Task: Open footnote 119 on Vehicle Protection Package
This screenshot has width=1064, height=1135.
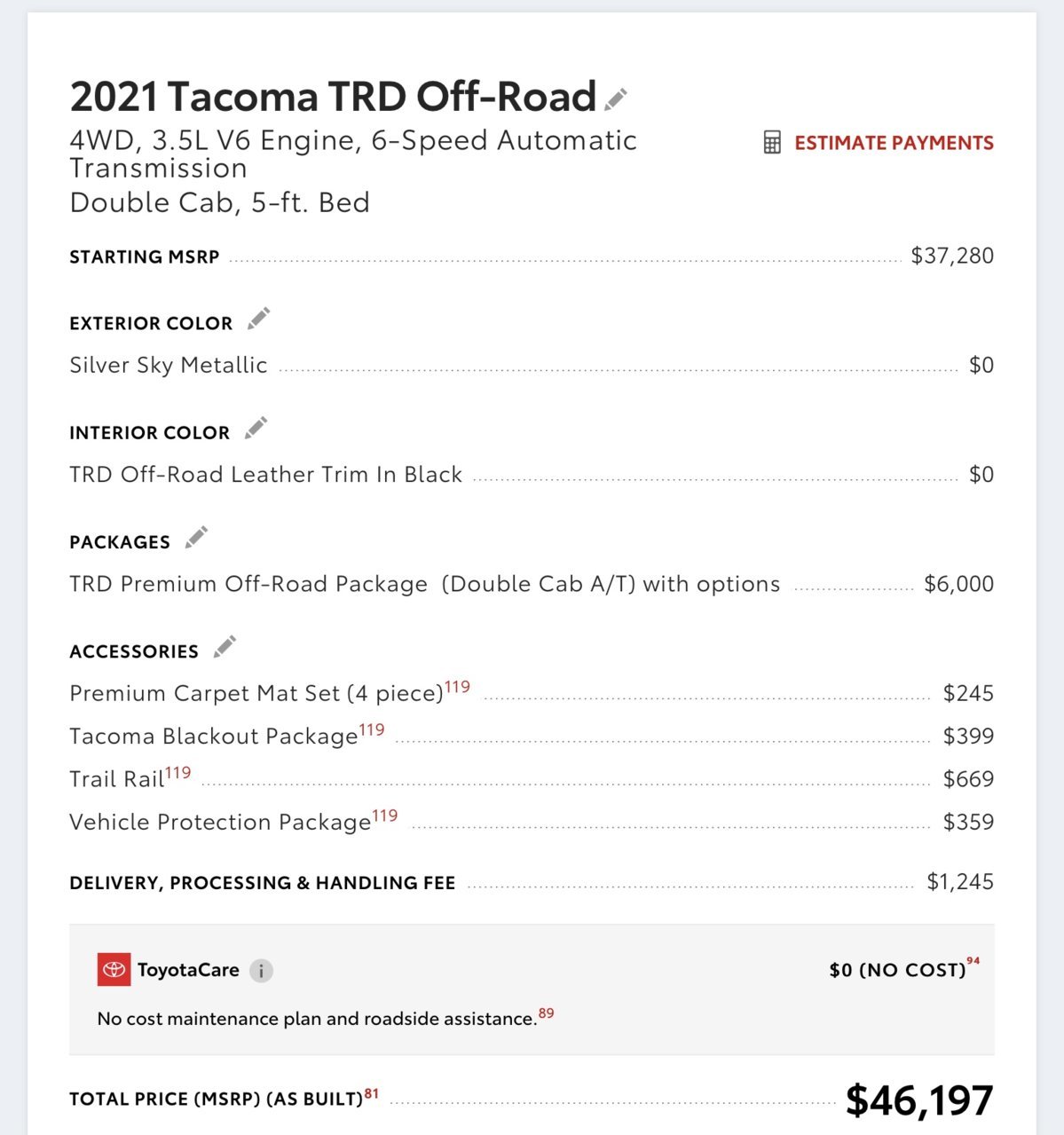Action: click(385, 815)
